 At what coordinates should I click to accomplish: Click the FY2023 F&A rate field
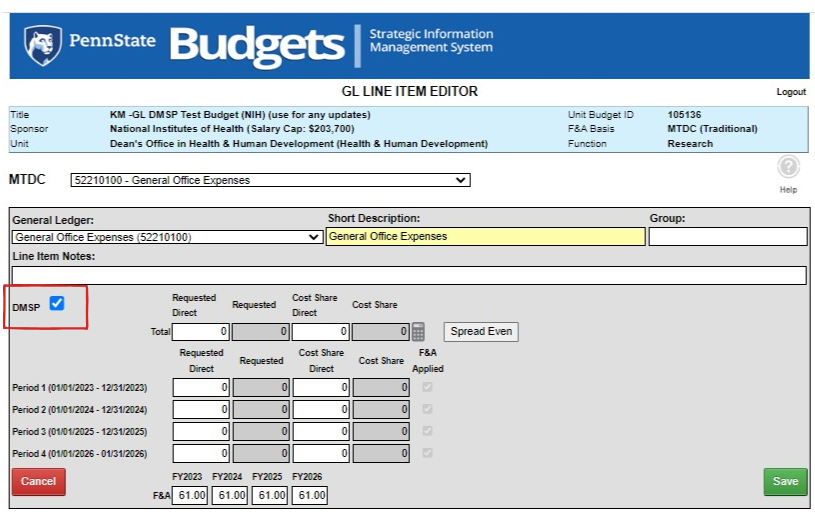click(190, 495)
